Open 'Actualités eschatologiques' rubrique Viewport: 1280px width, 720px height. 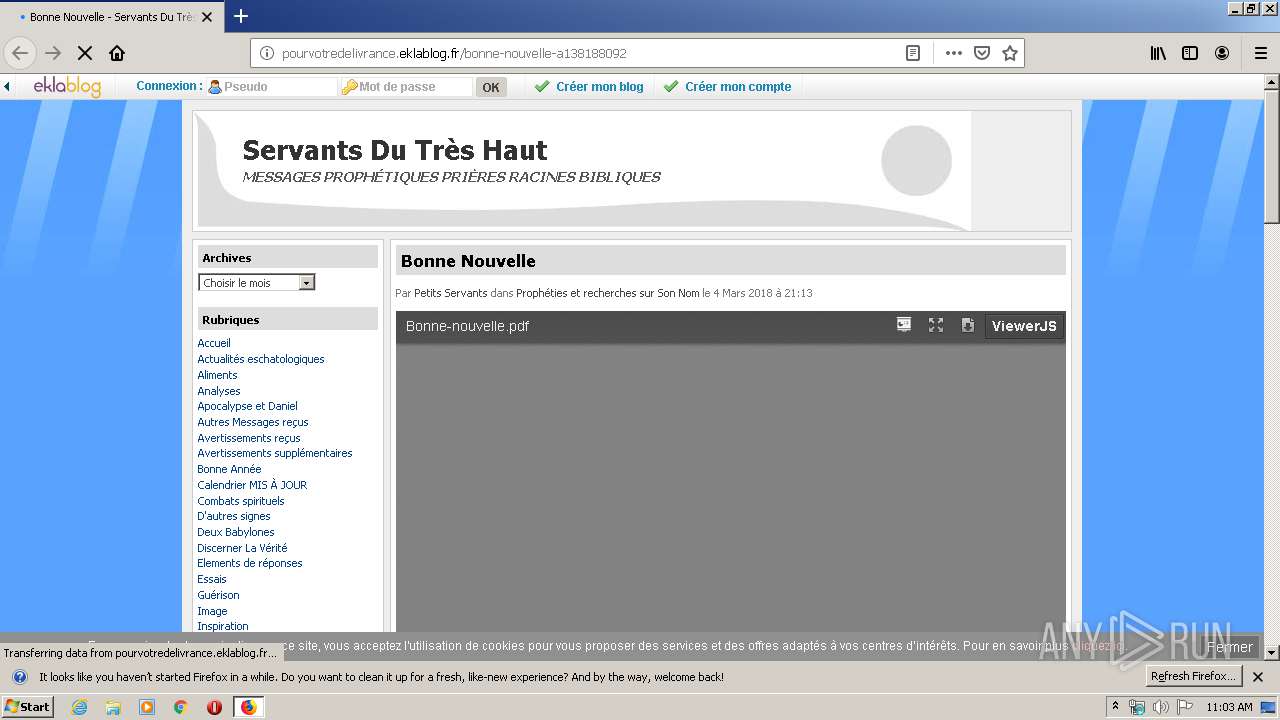[261, 359]
